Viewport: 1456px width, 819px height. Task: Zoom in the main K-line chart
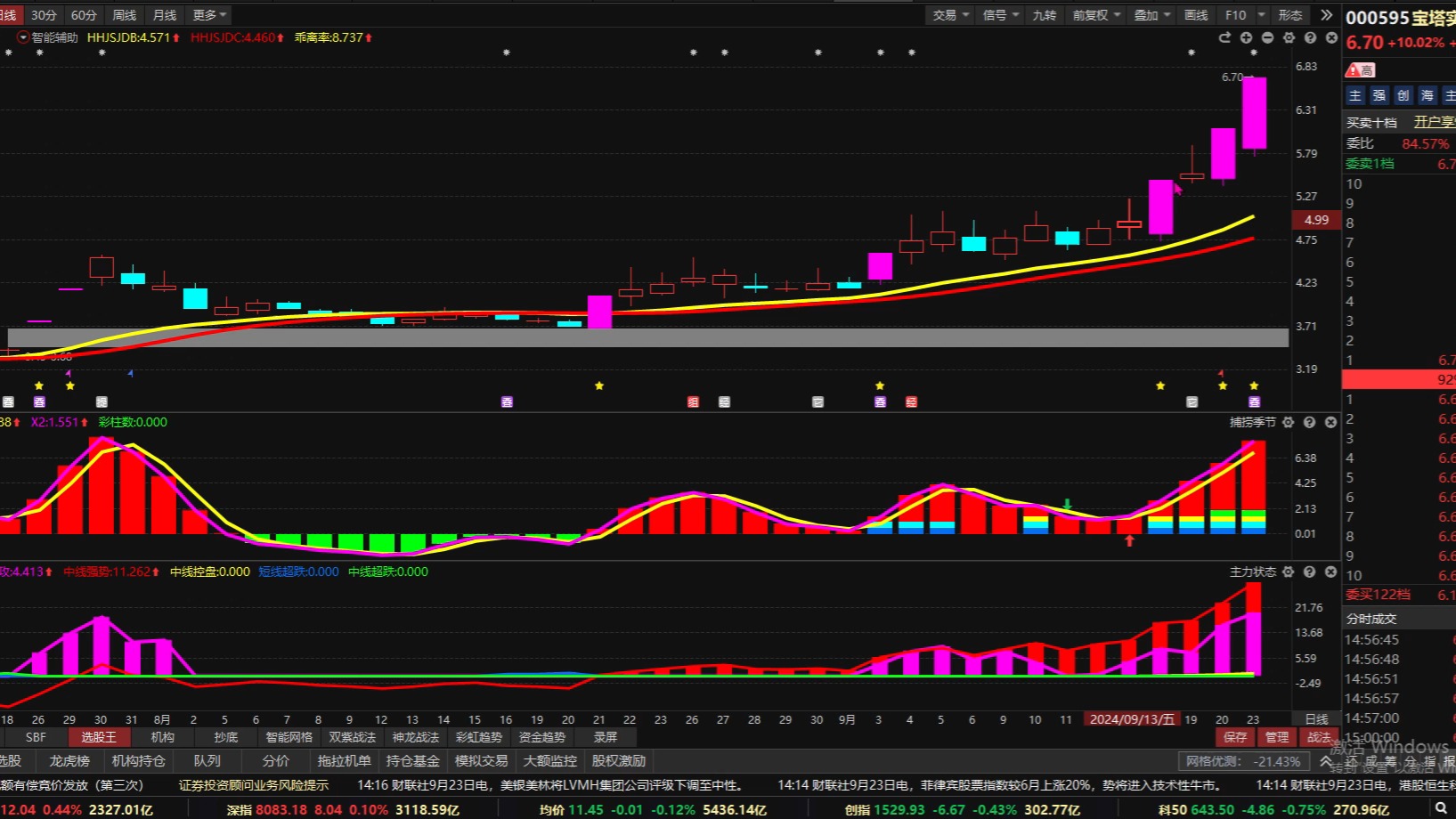(1246, 37)
